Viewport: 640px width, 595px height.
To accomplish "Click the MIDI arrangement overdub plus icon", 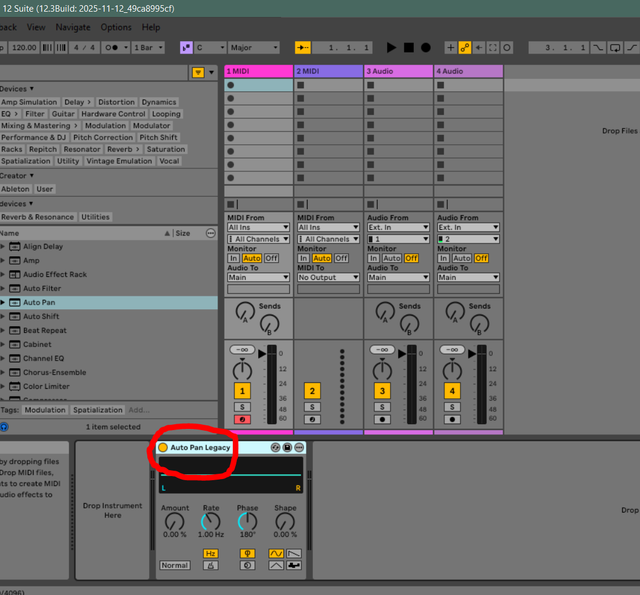I will [450, 48].
